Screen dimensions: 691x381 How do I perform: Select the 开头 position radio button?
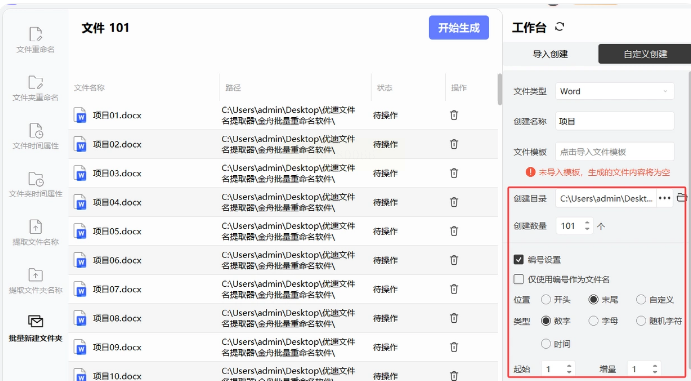pyautogui.click(x=546, y=300)
